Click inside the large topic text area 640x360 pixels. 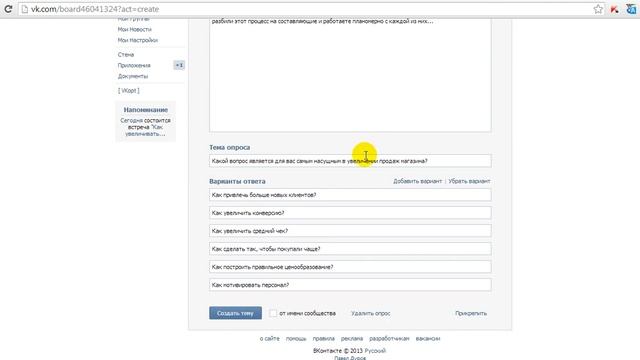coord(350,76)
